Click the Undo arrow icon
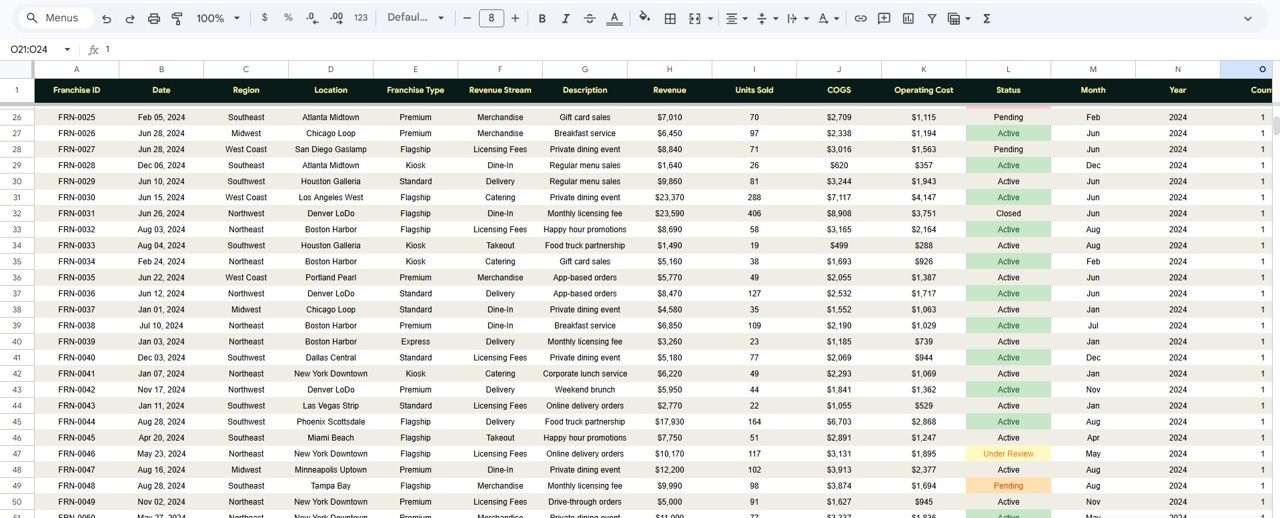This screenshot has width=1280, height=518. point(106,18)
